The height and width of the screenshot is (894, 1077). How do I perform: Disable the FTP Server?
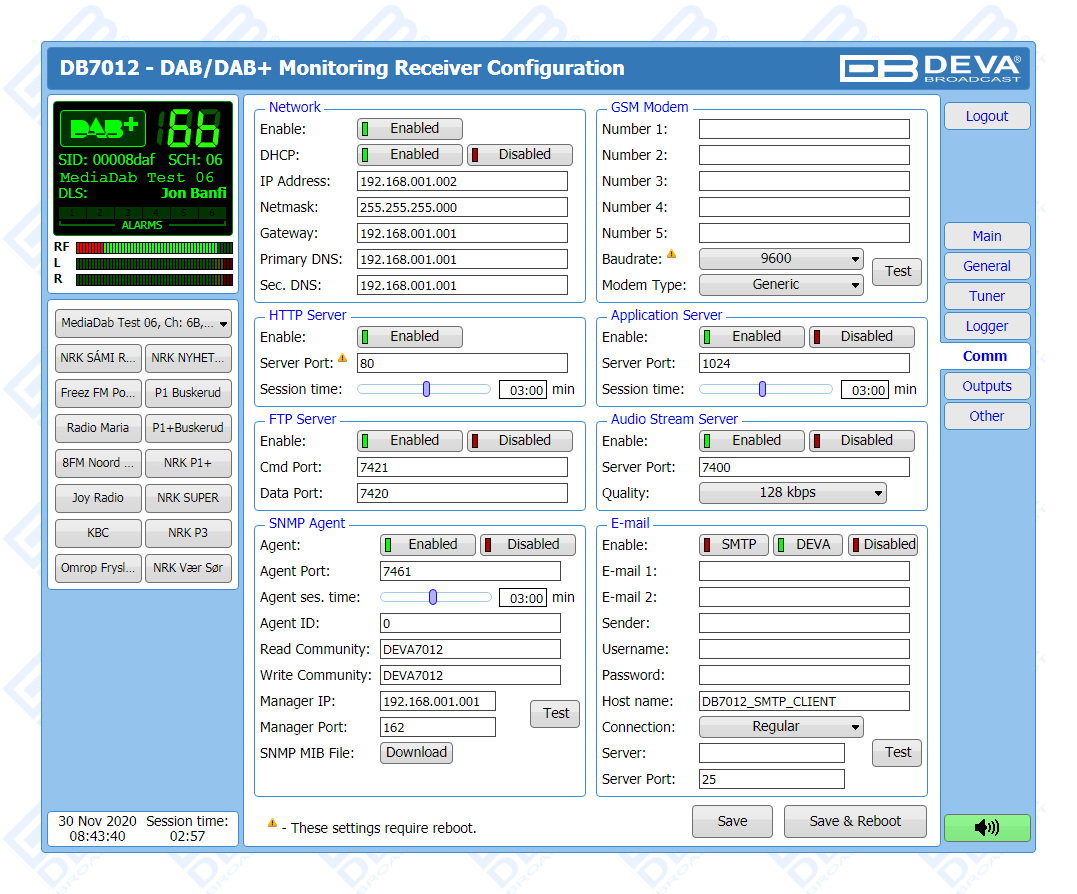[x=520, y=441]
